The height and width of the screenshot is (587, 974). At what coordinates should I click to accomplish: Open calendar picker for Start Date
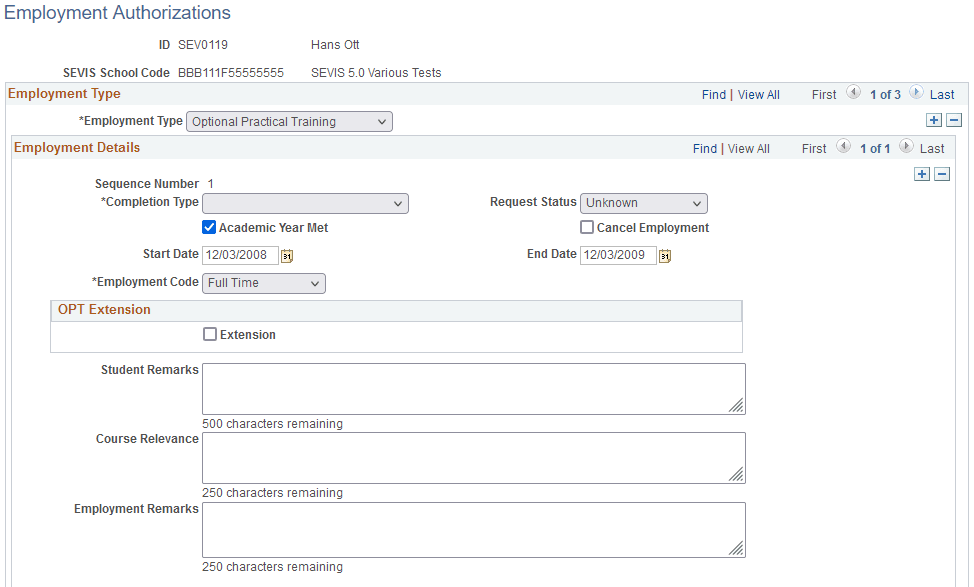point(287,255)
